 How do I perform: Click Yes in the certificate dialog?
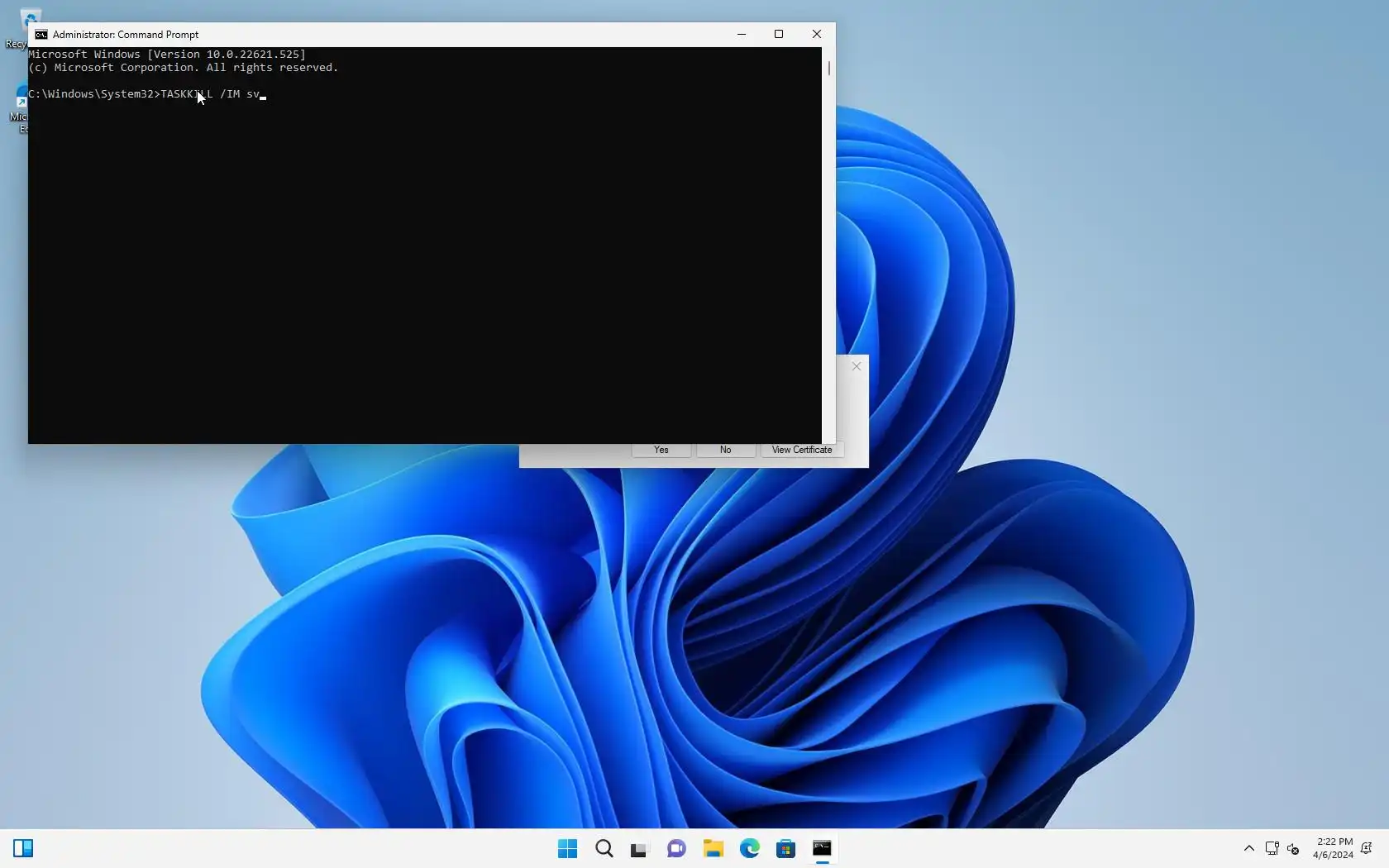coord(661,450)
